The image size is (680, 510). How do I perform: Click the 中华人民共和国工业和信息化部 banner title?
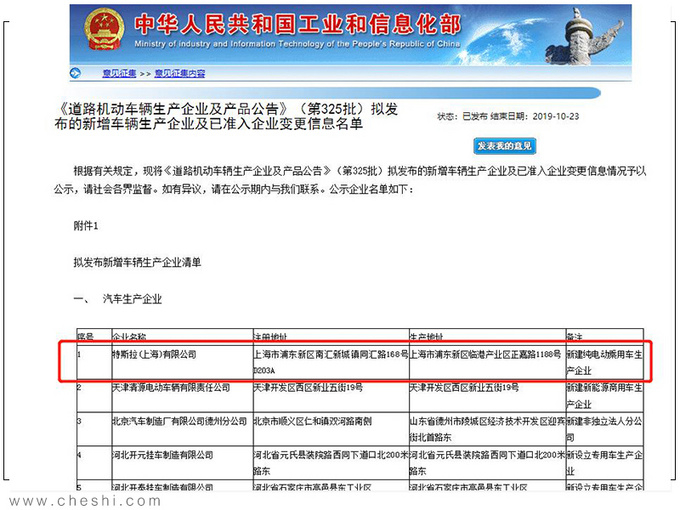297,24
